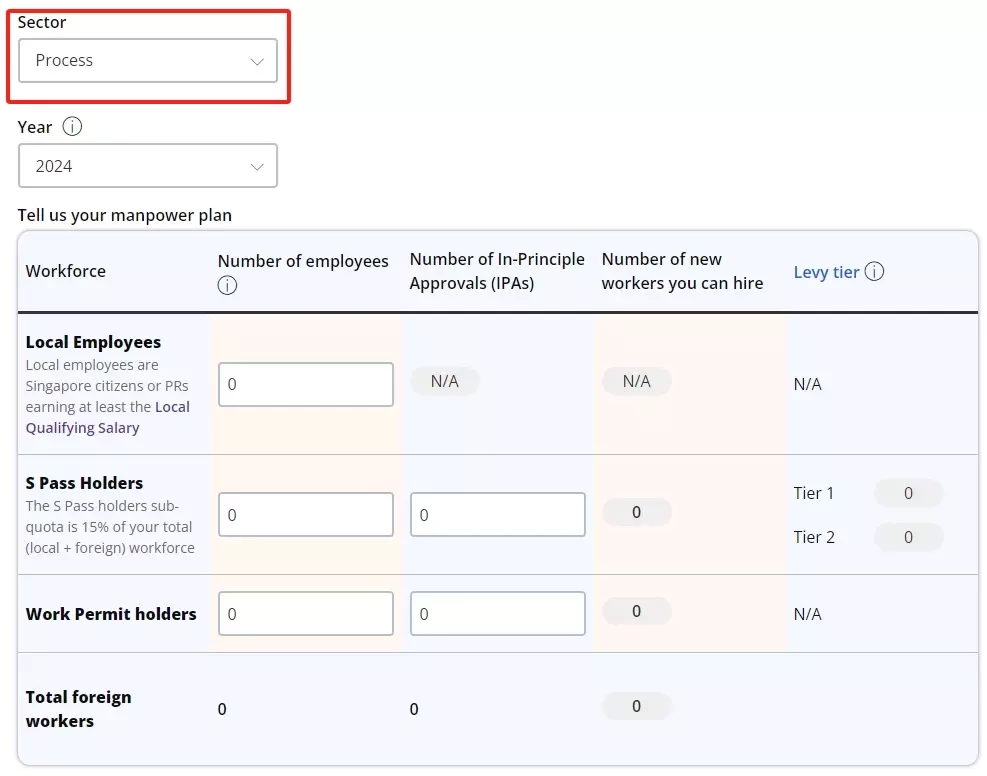Click the chevron arrow in Year dropdown
This screenshot has width=987, height=776.
click(257, 167)
